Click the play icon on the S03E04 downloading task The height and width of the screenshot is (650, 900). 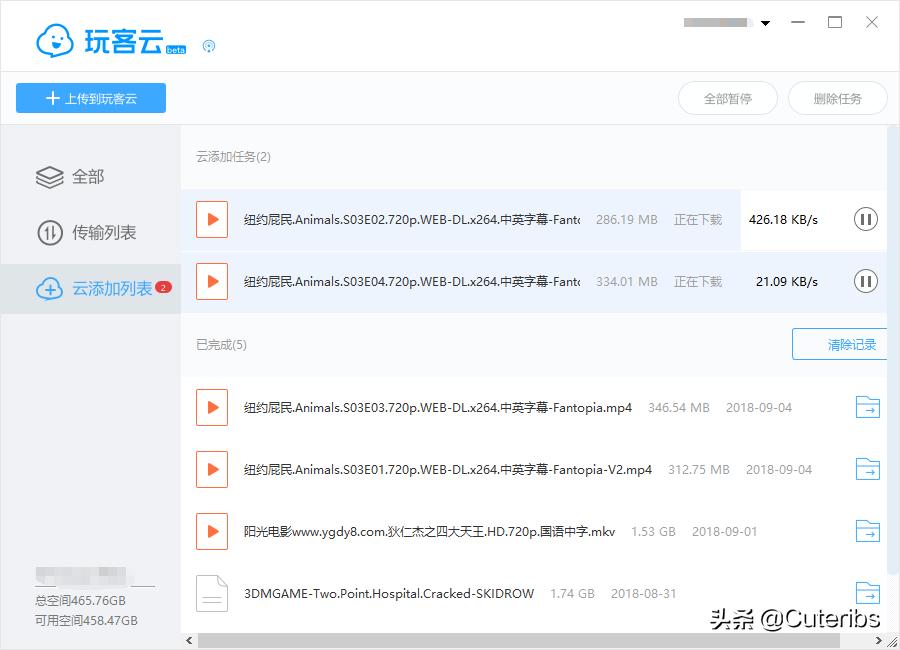coord(211,281)
